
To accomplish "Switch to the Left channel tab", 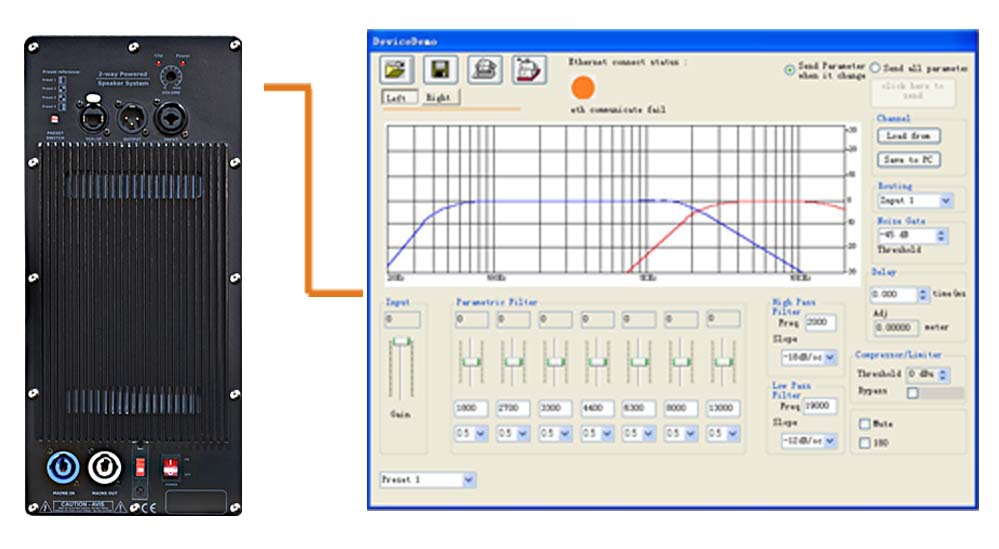I will click(399, 97).
